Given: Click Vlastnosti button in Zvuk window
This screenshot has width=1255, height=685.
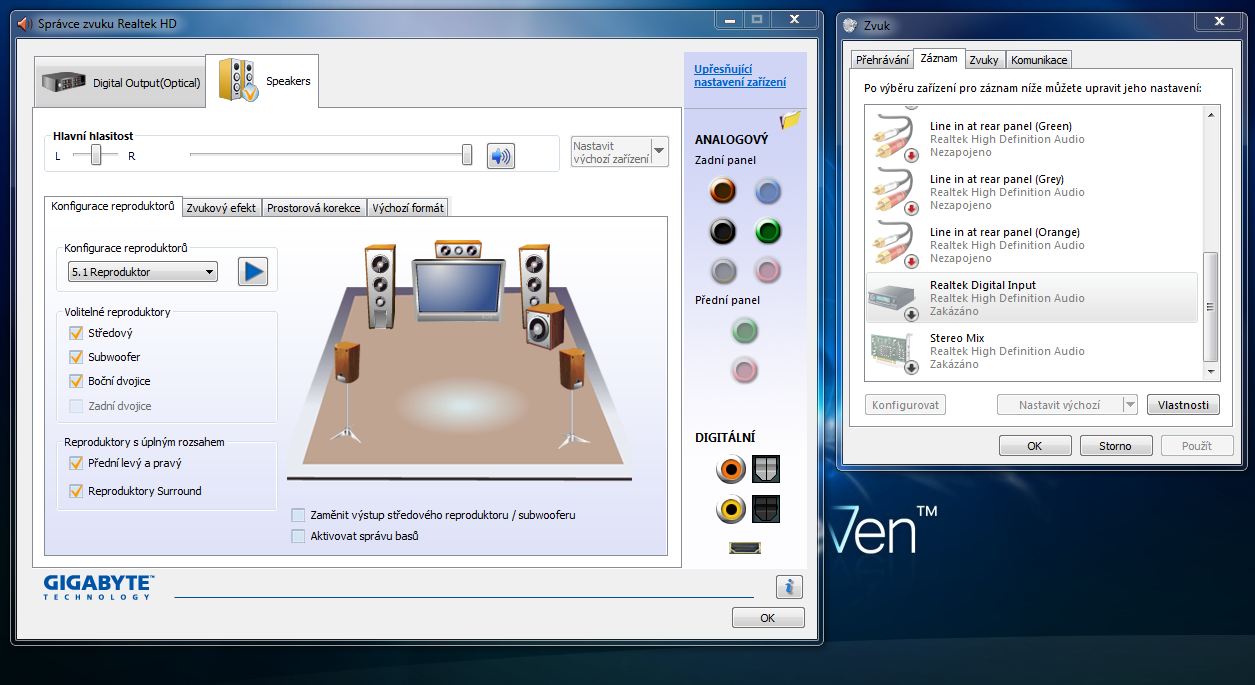Looking at the screenshot, I should pyautogui.click(x=1184, y=405).
